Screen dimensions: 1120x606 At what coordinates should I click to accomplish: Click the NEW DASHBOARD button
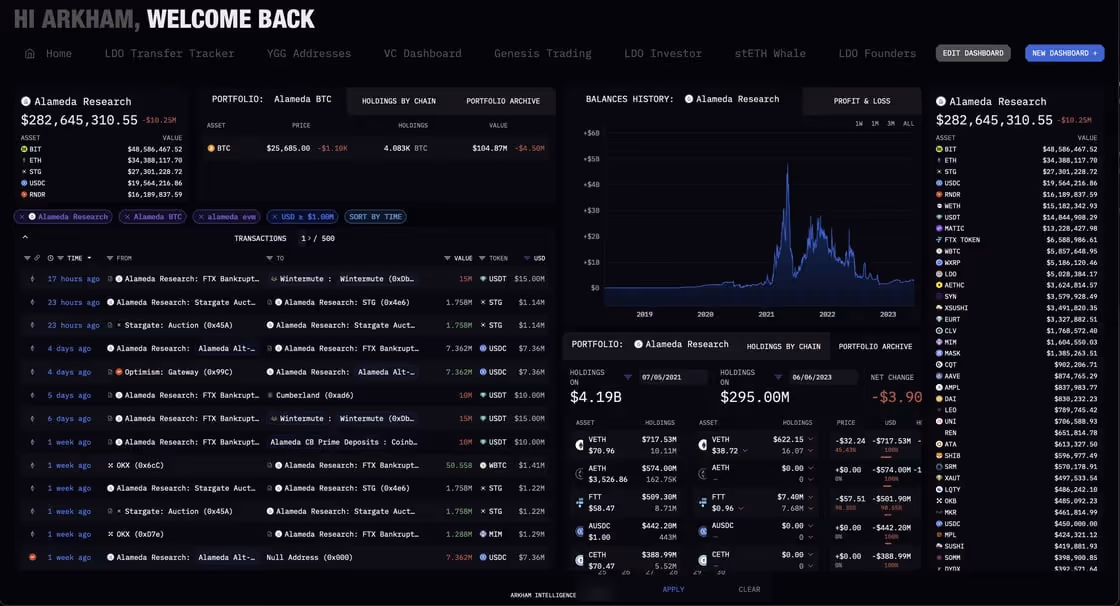(x=1064, y=53)
